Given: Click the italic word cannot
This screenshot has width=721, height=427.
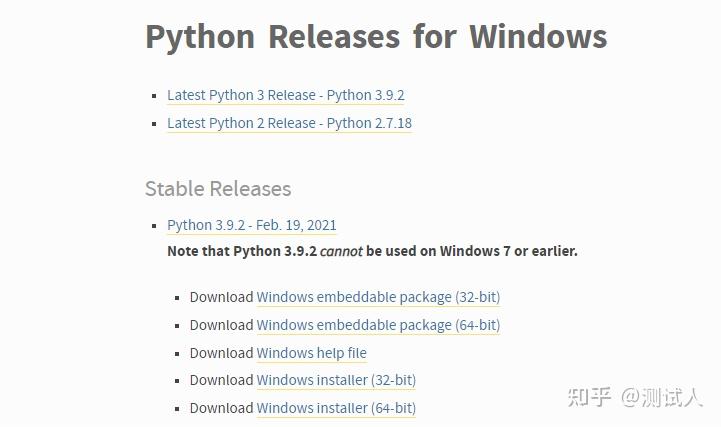Looking at the screenshot, I should tap(341, 251).
